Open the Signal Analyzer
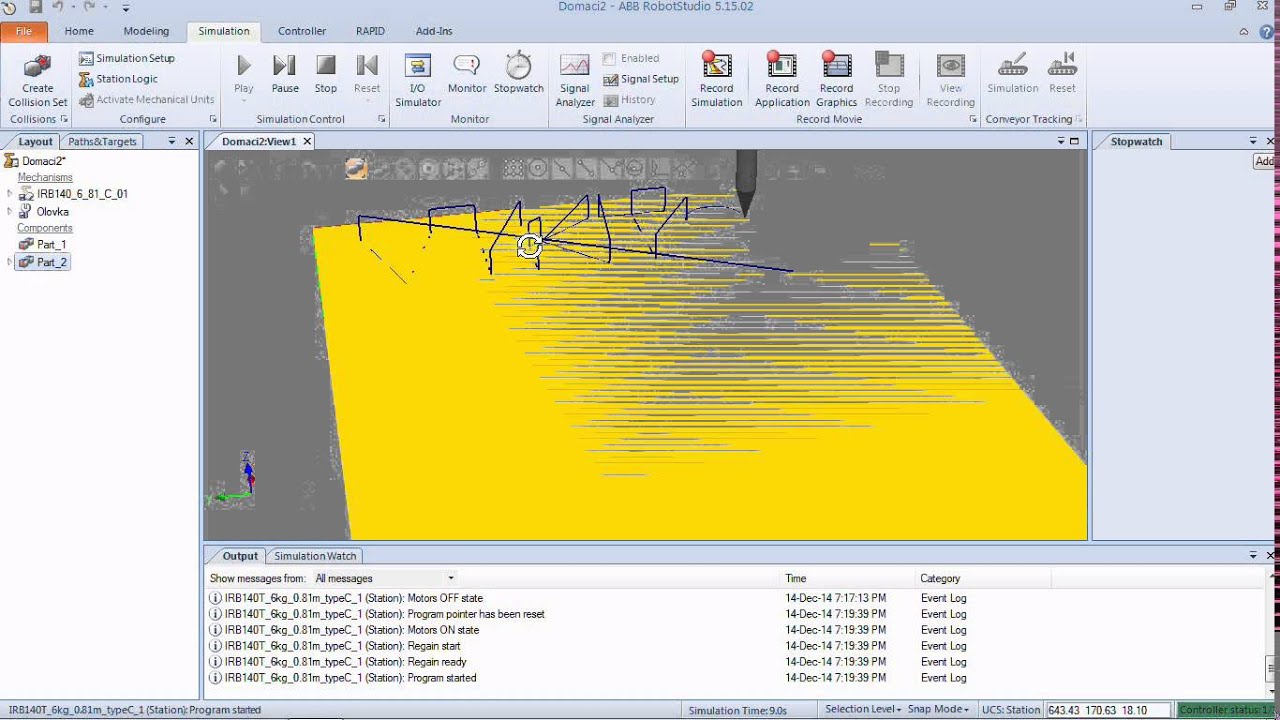1280x720 pixels. [575, 80]
